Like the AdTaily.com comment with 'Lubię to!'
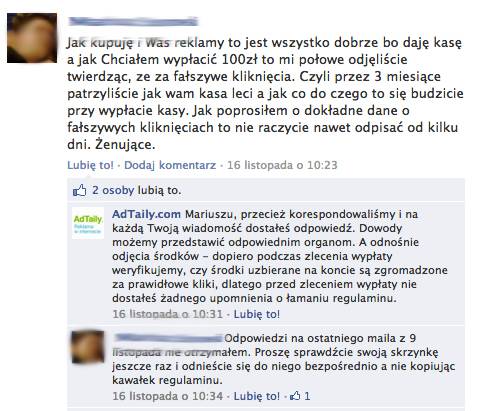The width and height of the screenshot is (495, 411). pyautogui.click(x=257, y=314)
